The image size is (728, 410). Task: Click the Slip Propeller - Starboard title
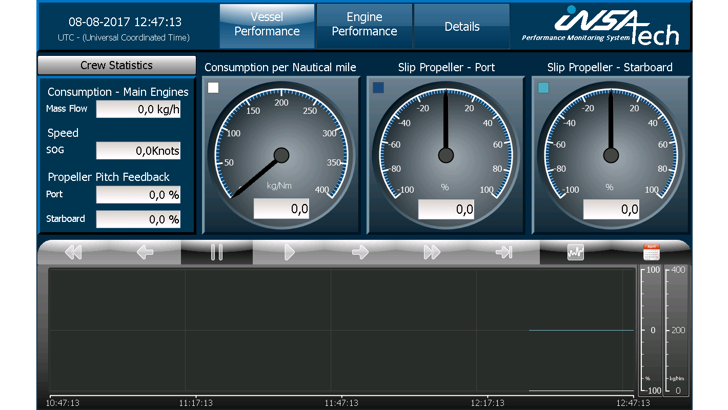point(610,67)
